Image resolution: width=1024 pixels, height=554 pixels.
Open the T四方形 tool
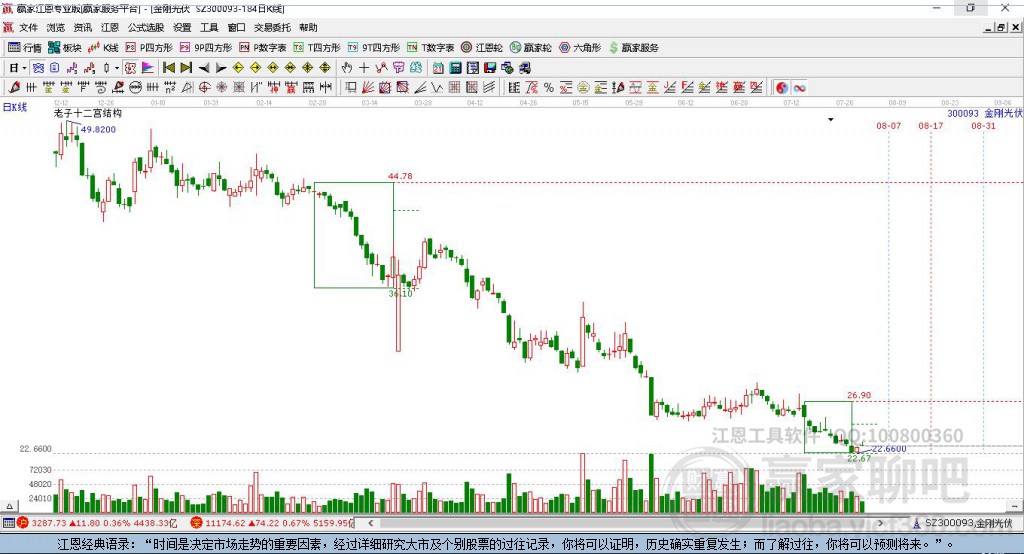317,48
